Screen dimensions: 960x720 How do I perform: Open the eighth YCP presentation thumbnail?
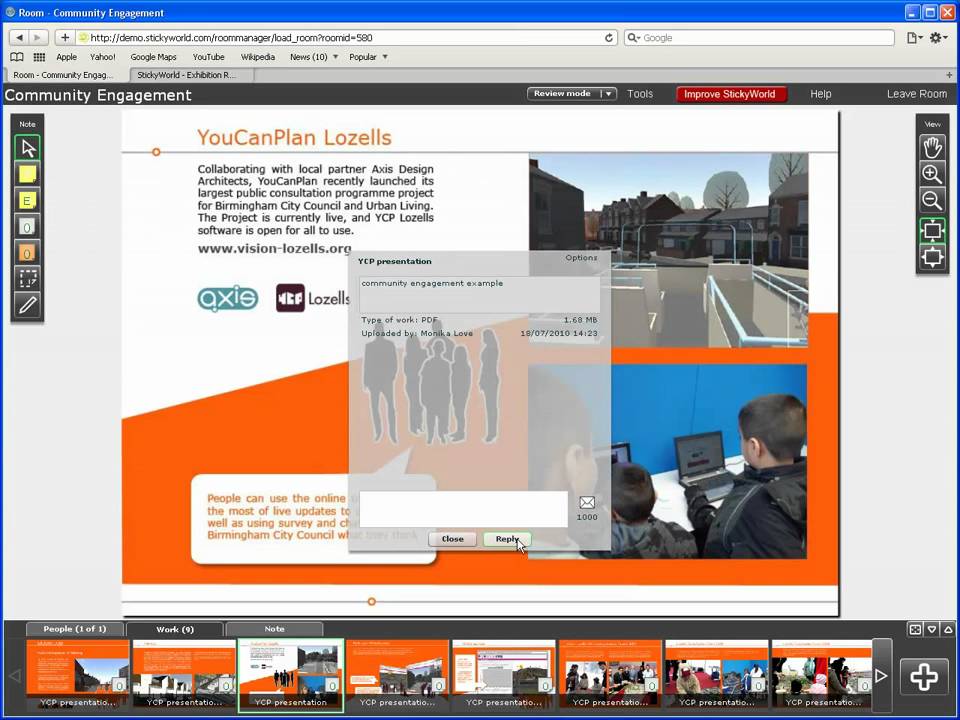[x=822, y=675]
